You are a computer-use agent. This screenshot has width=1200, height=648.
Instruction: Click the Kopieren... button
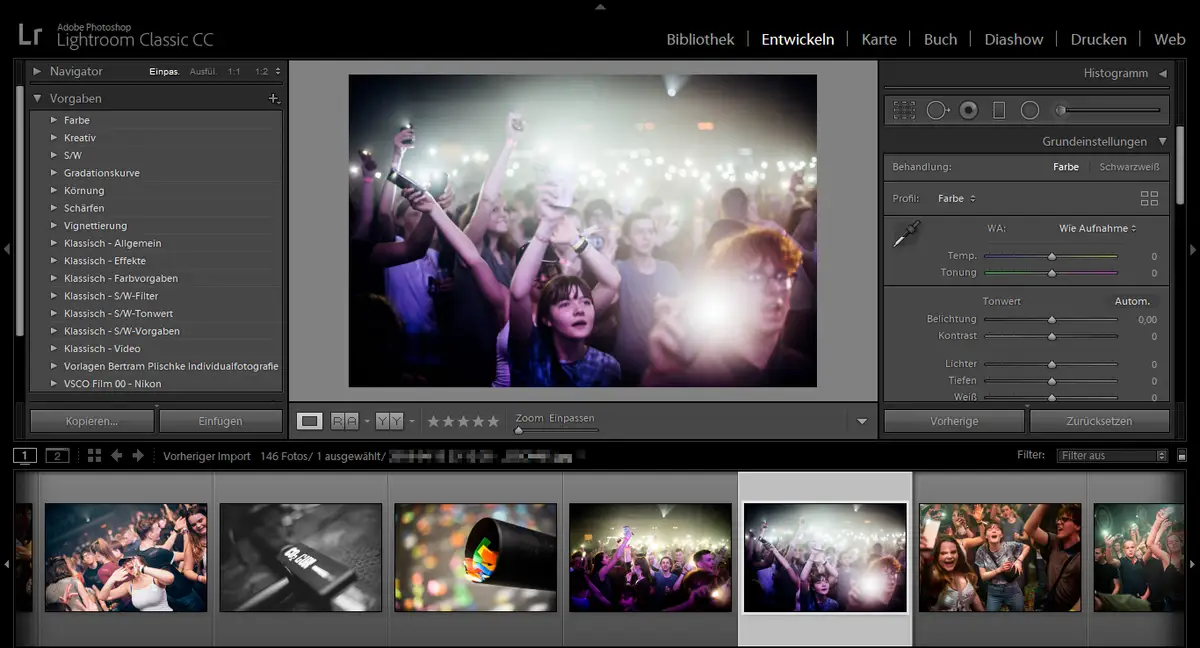[92, 421]
